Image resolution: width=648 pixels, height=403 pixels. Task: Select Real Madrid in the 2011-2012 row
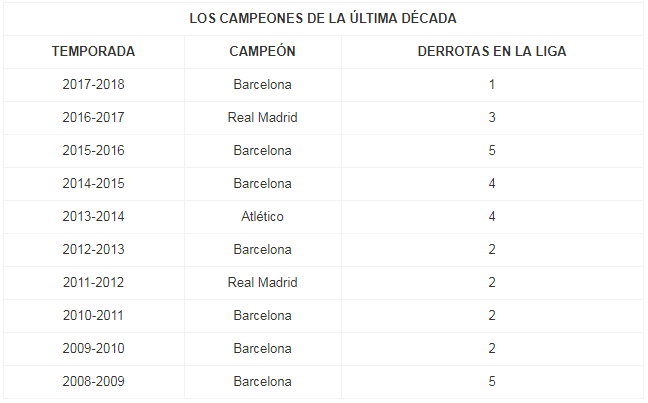[x=262, y=282]
